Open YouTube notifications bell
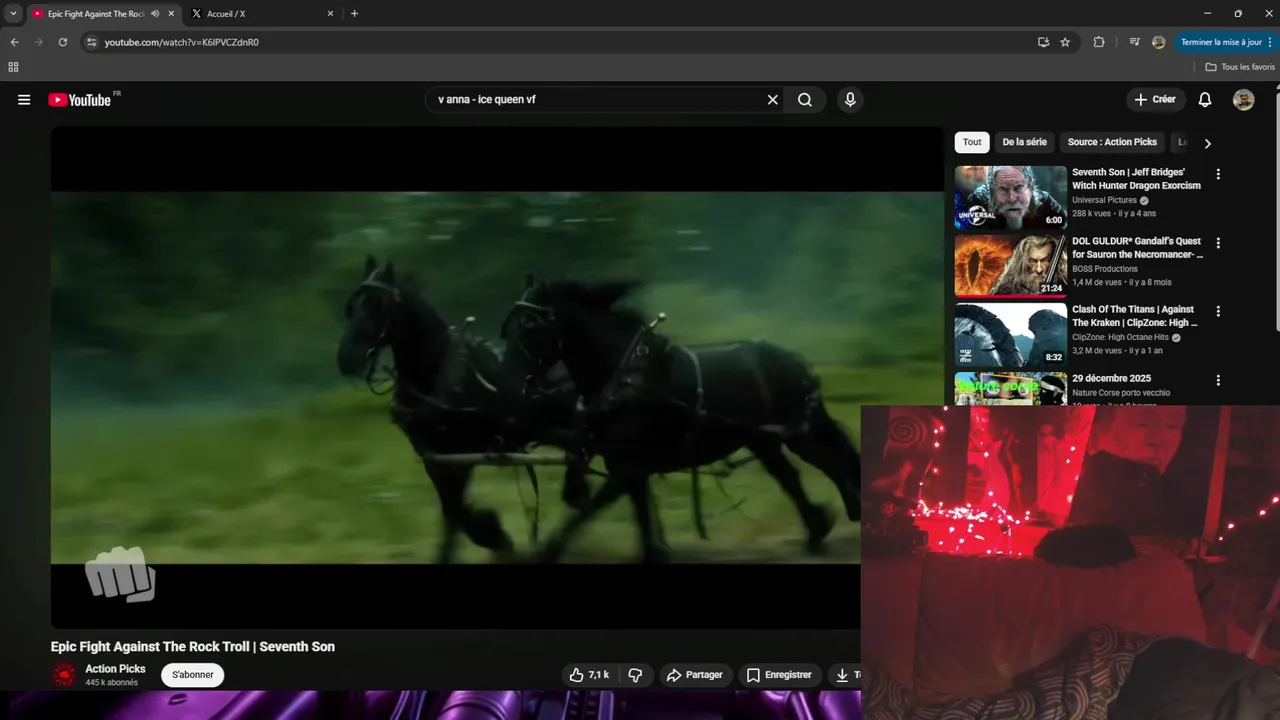 tap(1205, 100)
